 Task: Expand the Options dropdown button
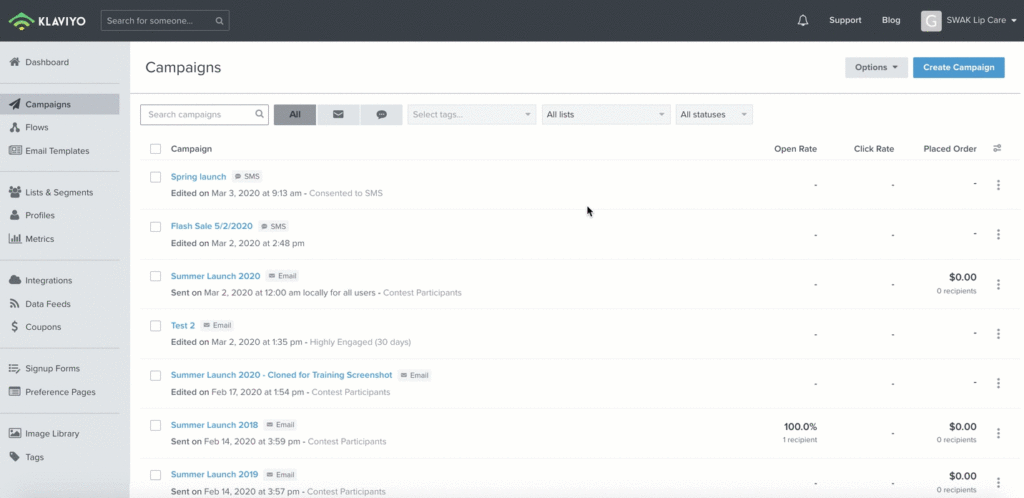point(876,67)
